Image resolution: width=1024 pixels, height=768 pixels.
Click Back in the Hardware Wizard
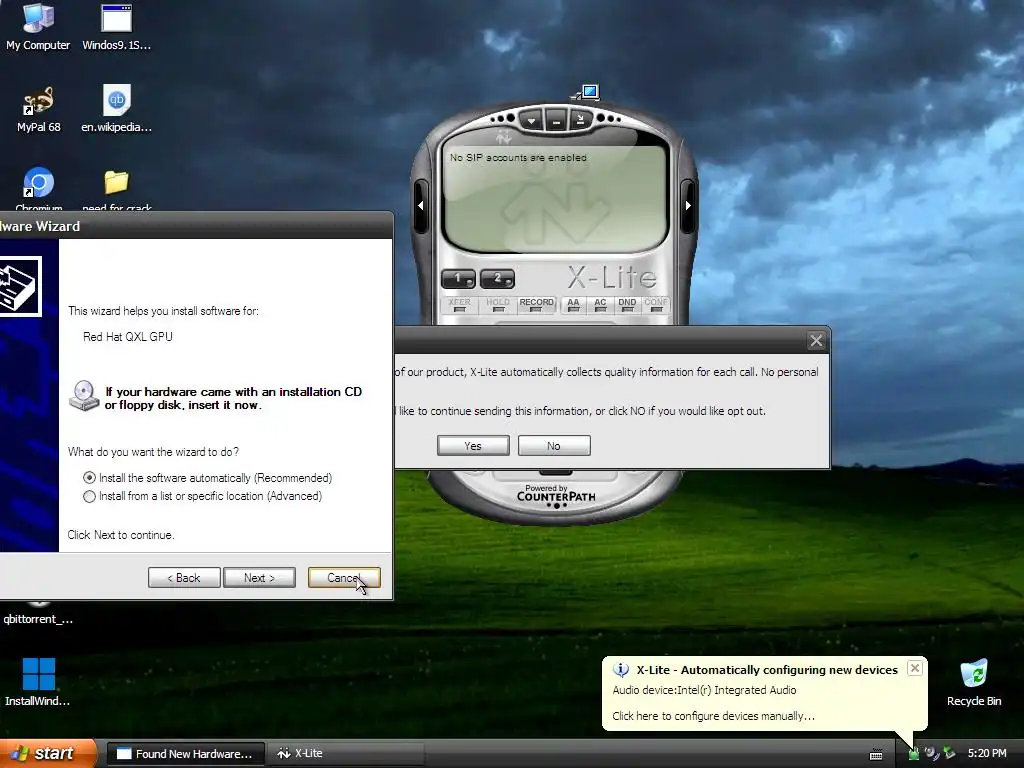184,578
